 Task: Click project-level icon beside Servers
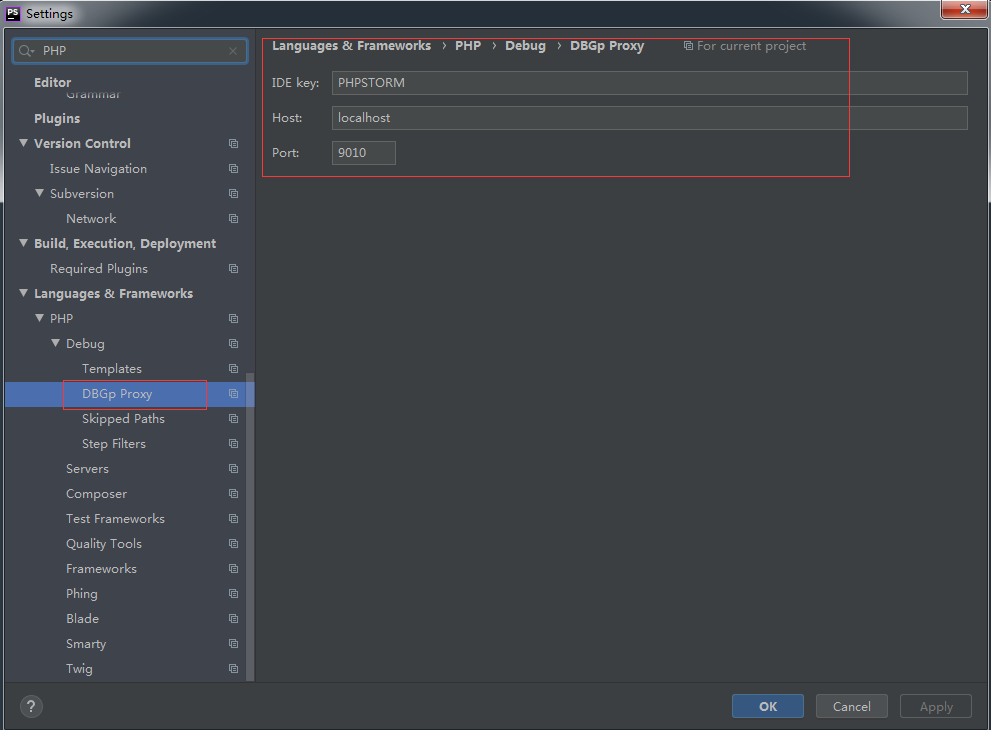pos(233,468)
